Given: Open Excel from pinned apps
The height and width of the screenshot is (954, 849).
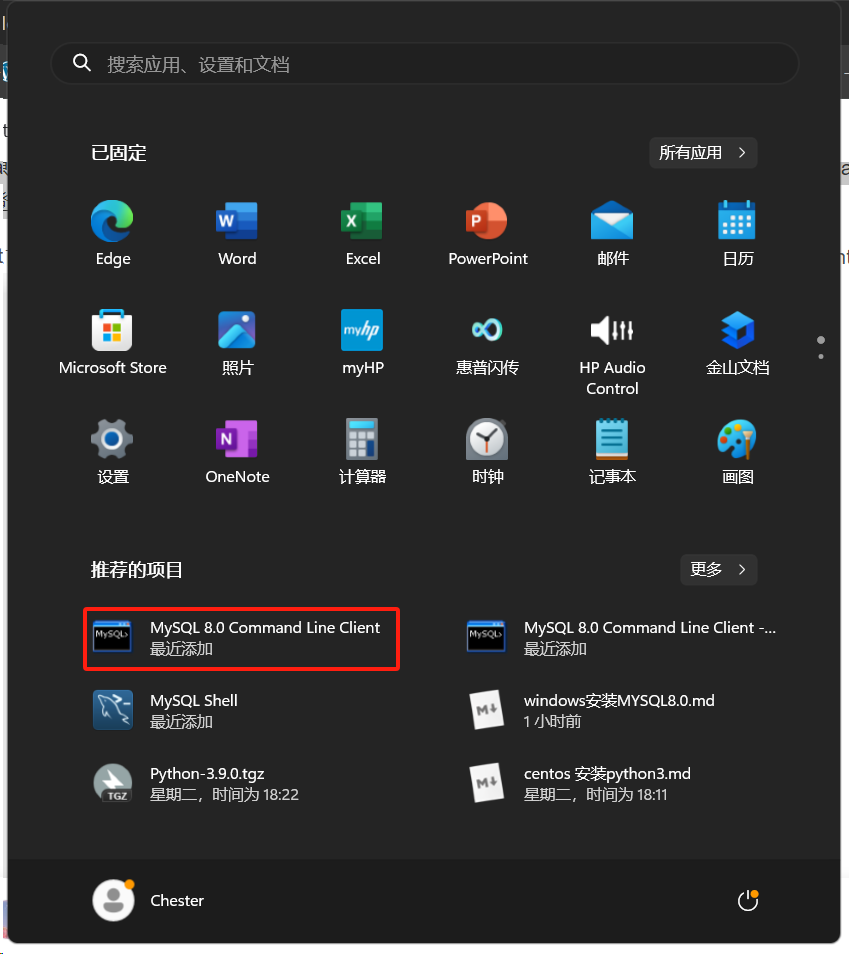Looking at the screenshot, I should coord(363,233).
